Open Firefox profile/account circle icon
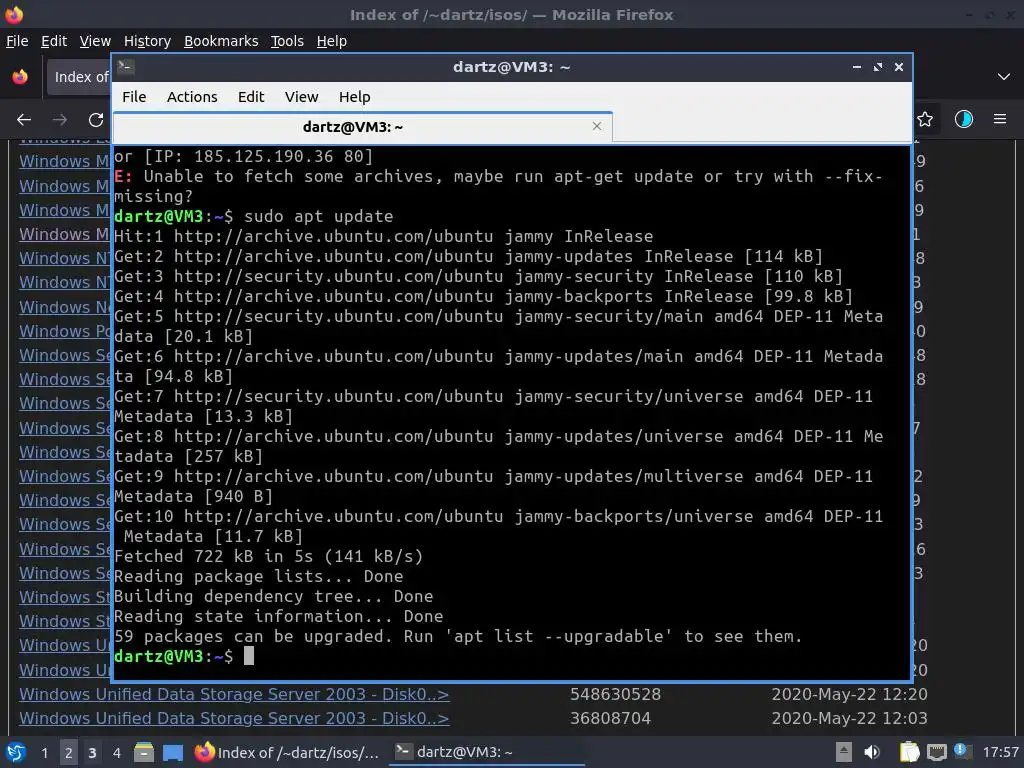 click(964, 119)
